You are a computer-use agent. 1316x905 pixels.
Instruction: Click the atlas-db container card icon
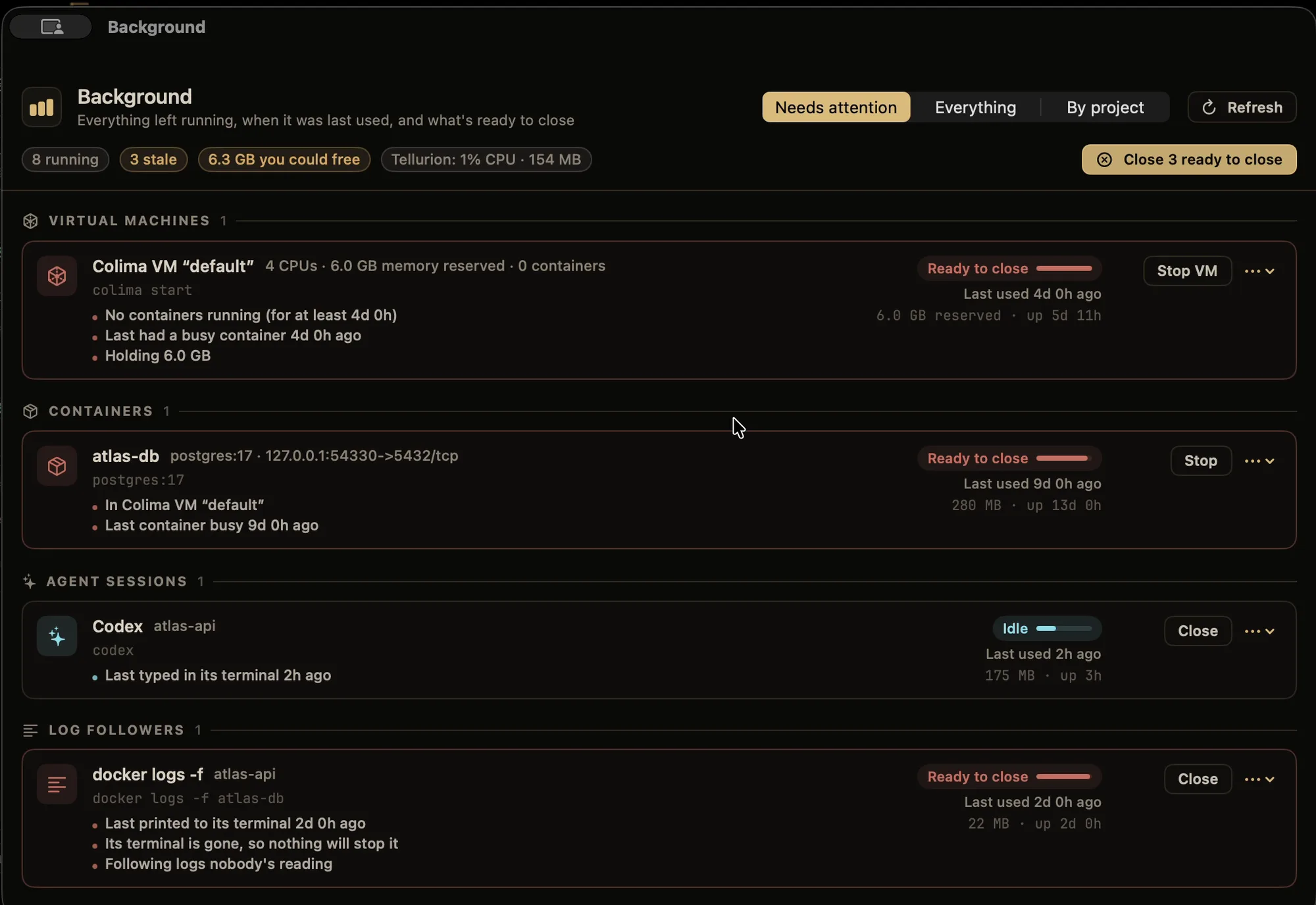[57, 467]
